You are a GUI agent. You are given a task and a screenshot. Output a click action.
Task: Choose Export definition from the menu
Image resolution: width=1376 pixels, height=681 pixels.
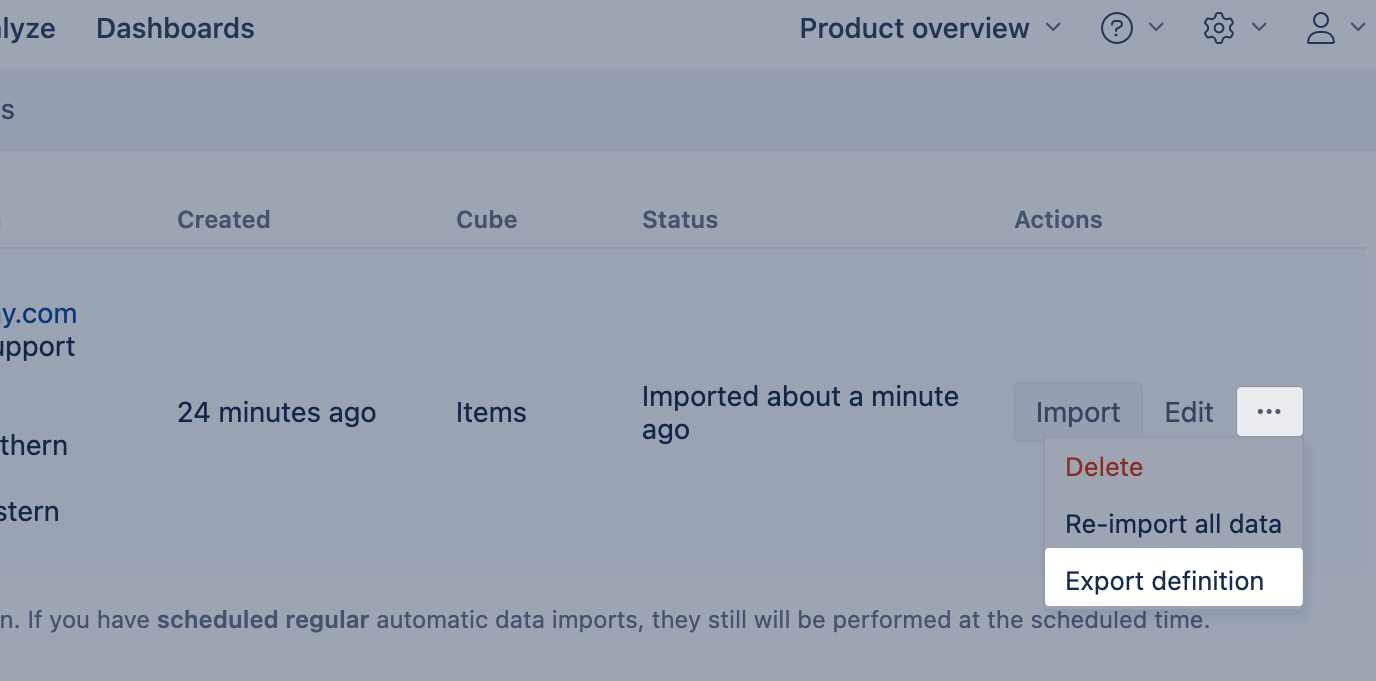point(1164,581)
